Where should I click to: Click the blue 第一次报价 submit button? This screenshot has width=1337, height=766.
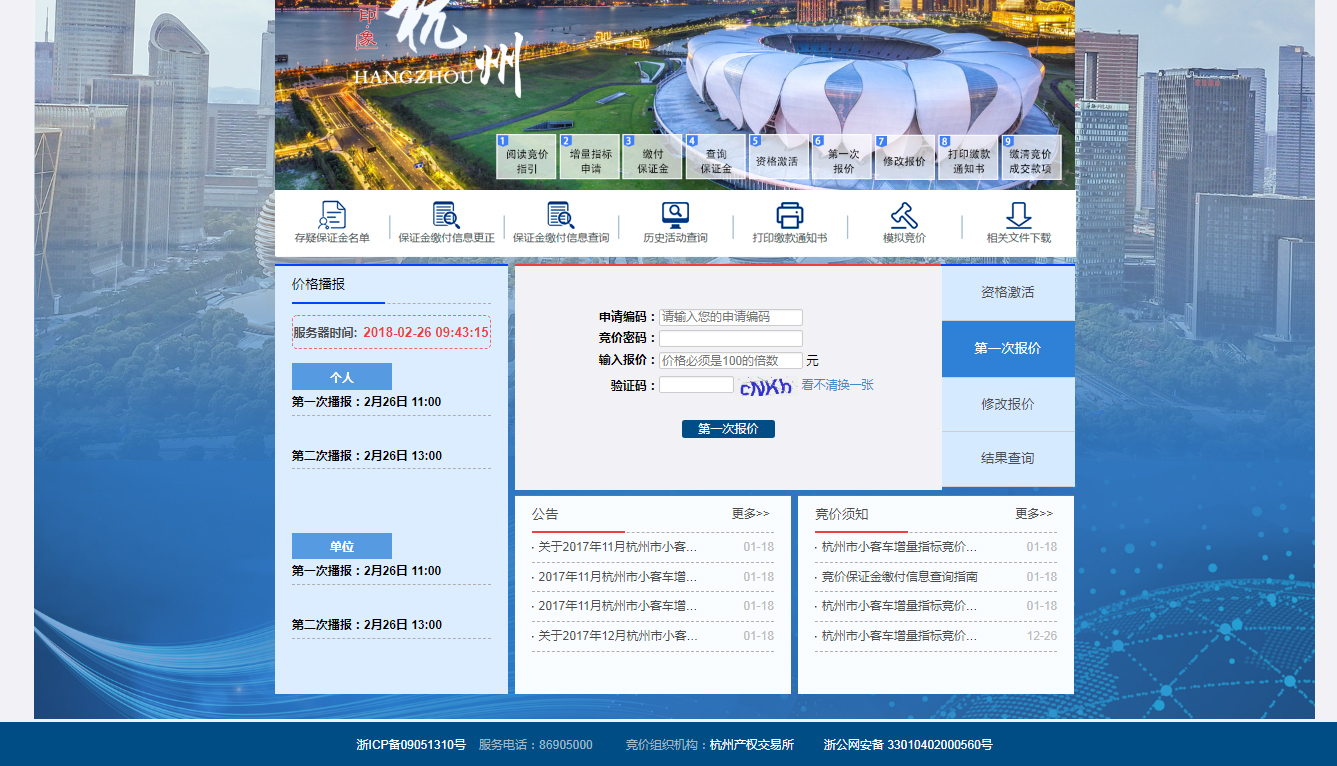coord(728,429)
